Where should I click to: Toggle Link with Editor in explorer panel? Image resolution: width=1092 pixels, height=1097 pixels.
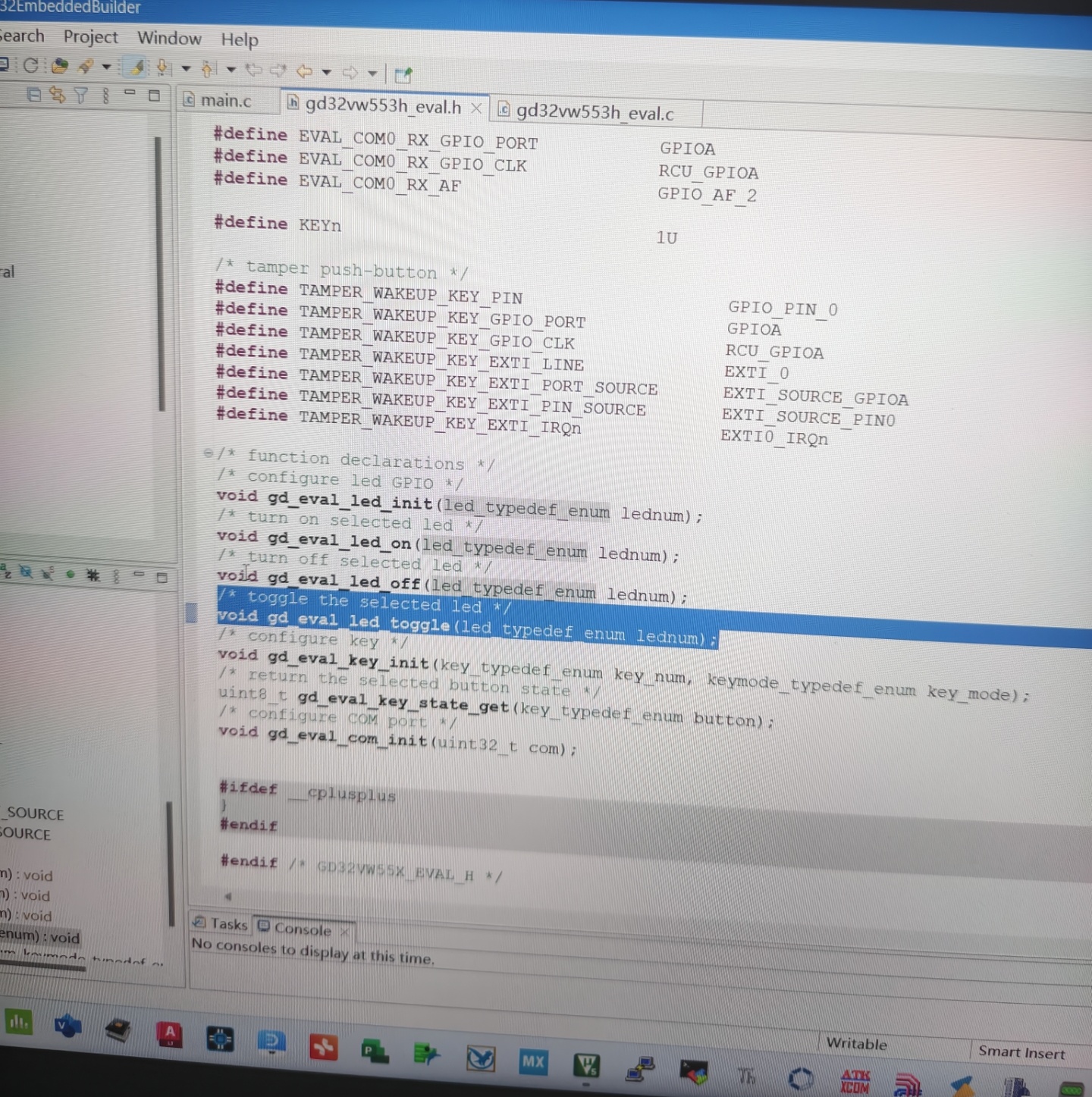[57, 95]
